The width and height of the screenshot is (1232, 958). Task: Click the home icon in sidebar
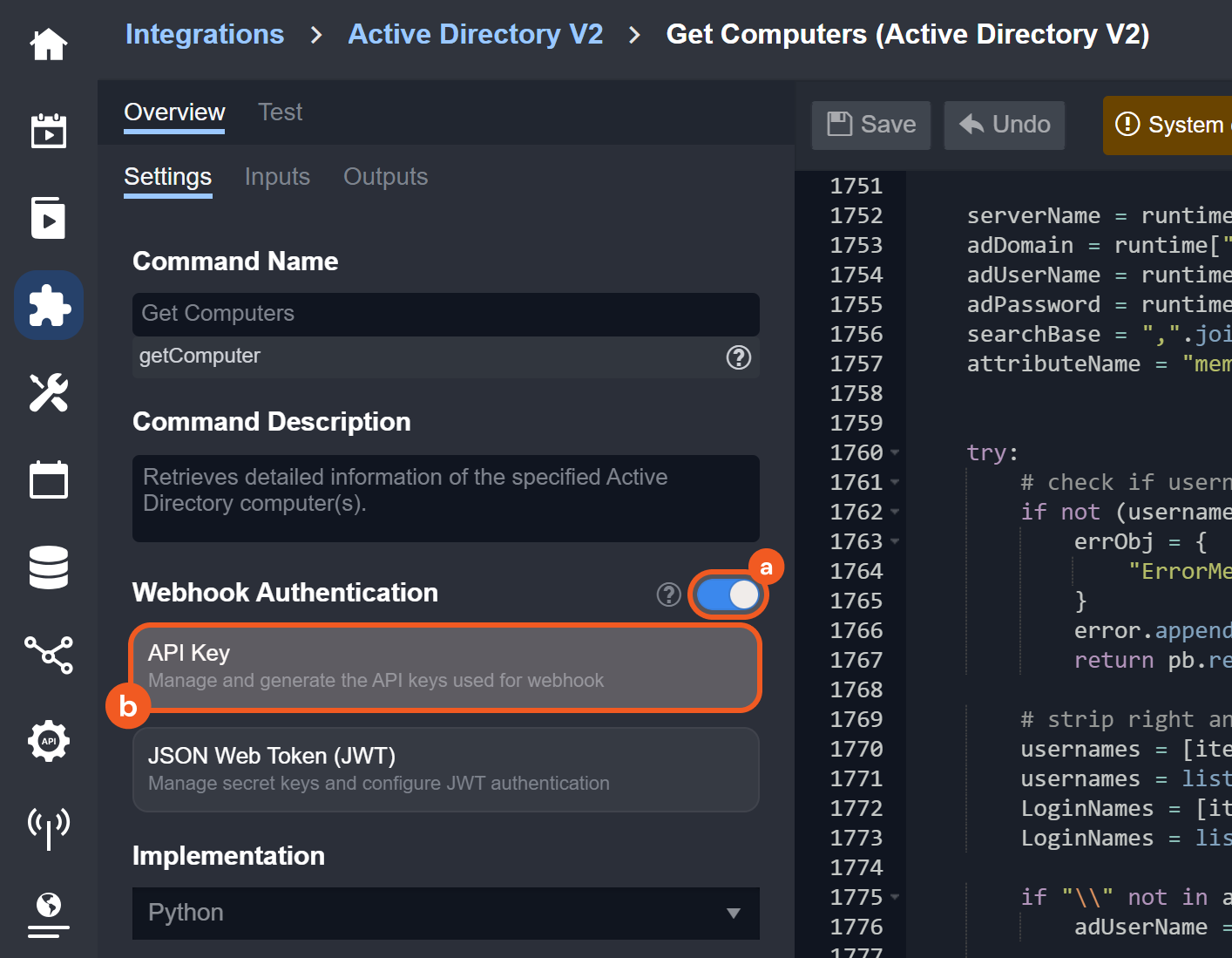click(x=49, y=44)
